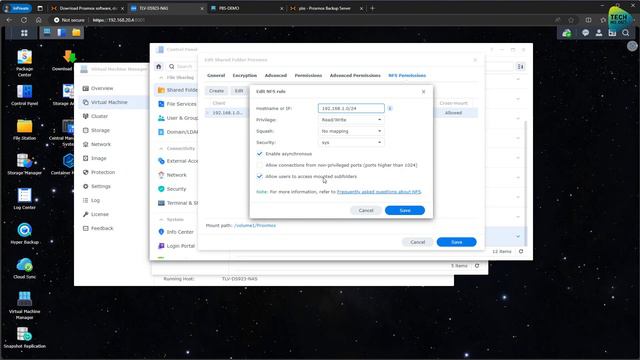
Task: Open DSM upload queue cloud icon
Action: [567, 33]
